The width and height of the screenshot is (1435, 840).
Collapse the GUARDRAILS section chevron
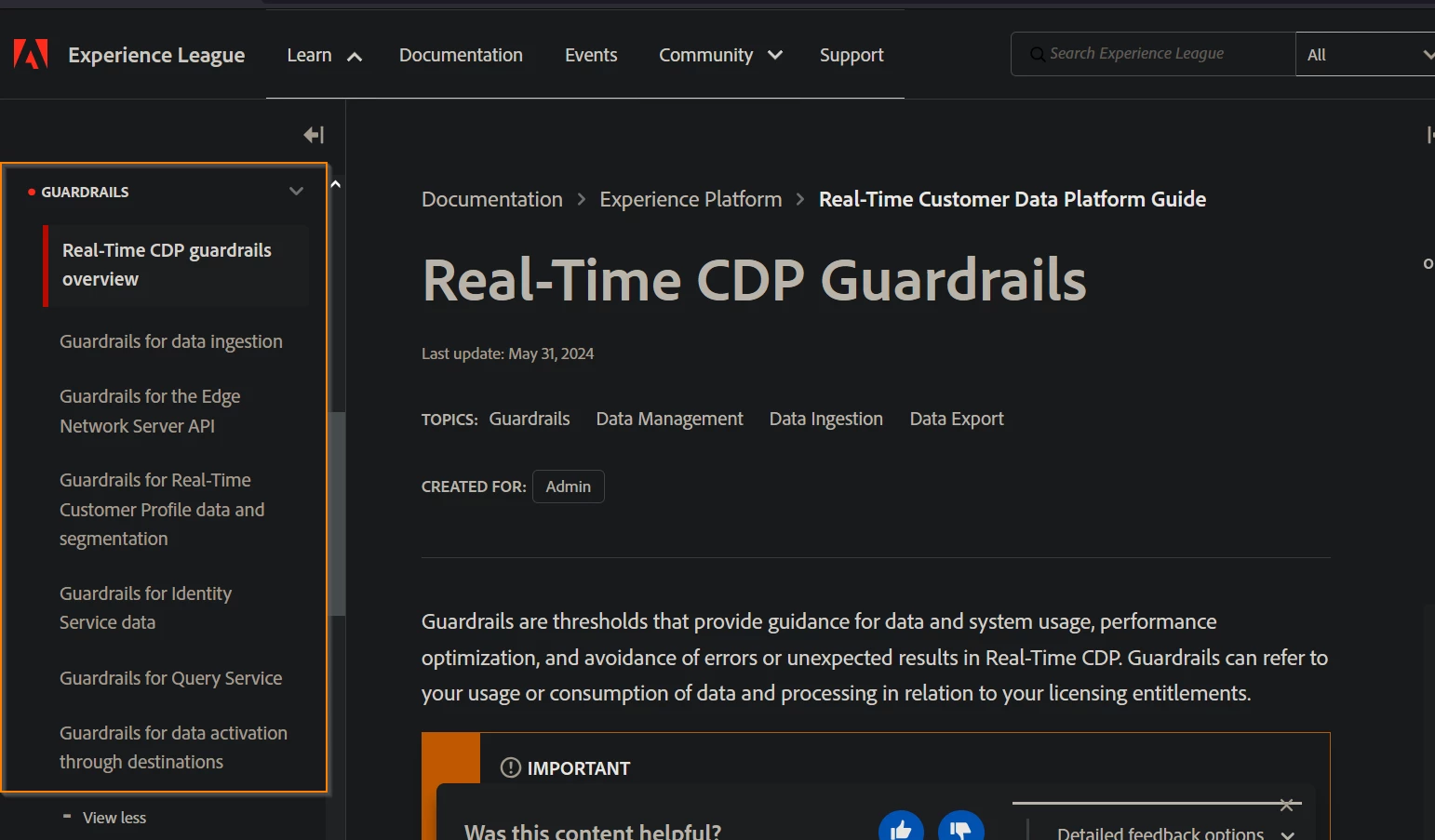click(x=296, y=192)
